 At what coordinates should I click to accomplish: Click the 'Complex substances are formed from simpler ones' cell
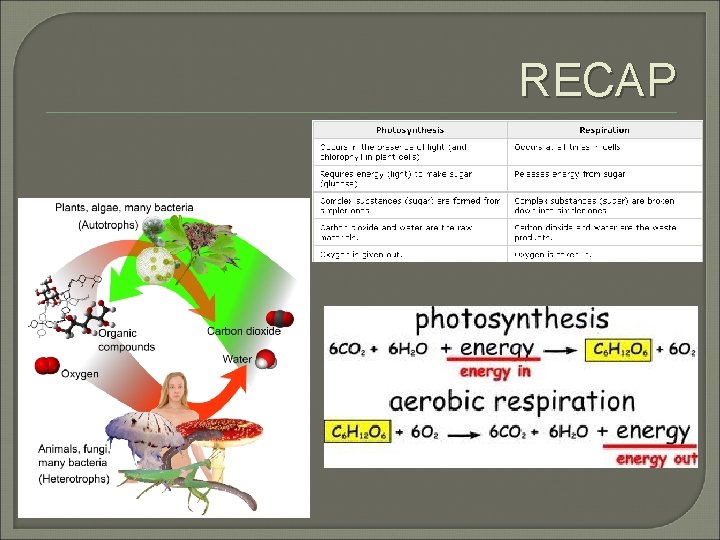410,205
